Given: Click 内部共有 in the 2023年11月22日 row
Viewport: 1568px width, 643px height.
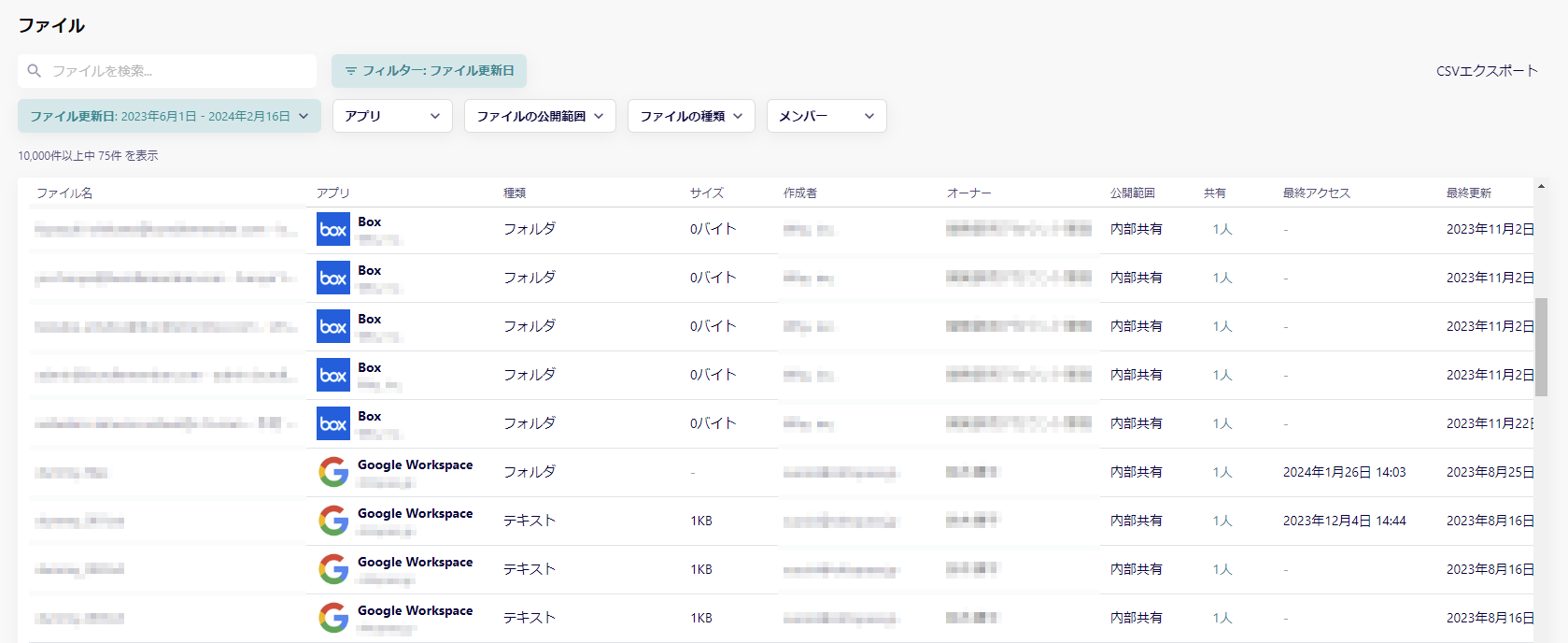Looking at the screenshot, I should [x=1136, y=423].
